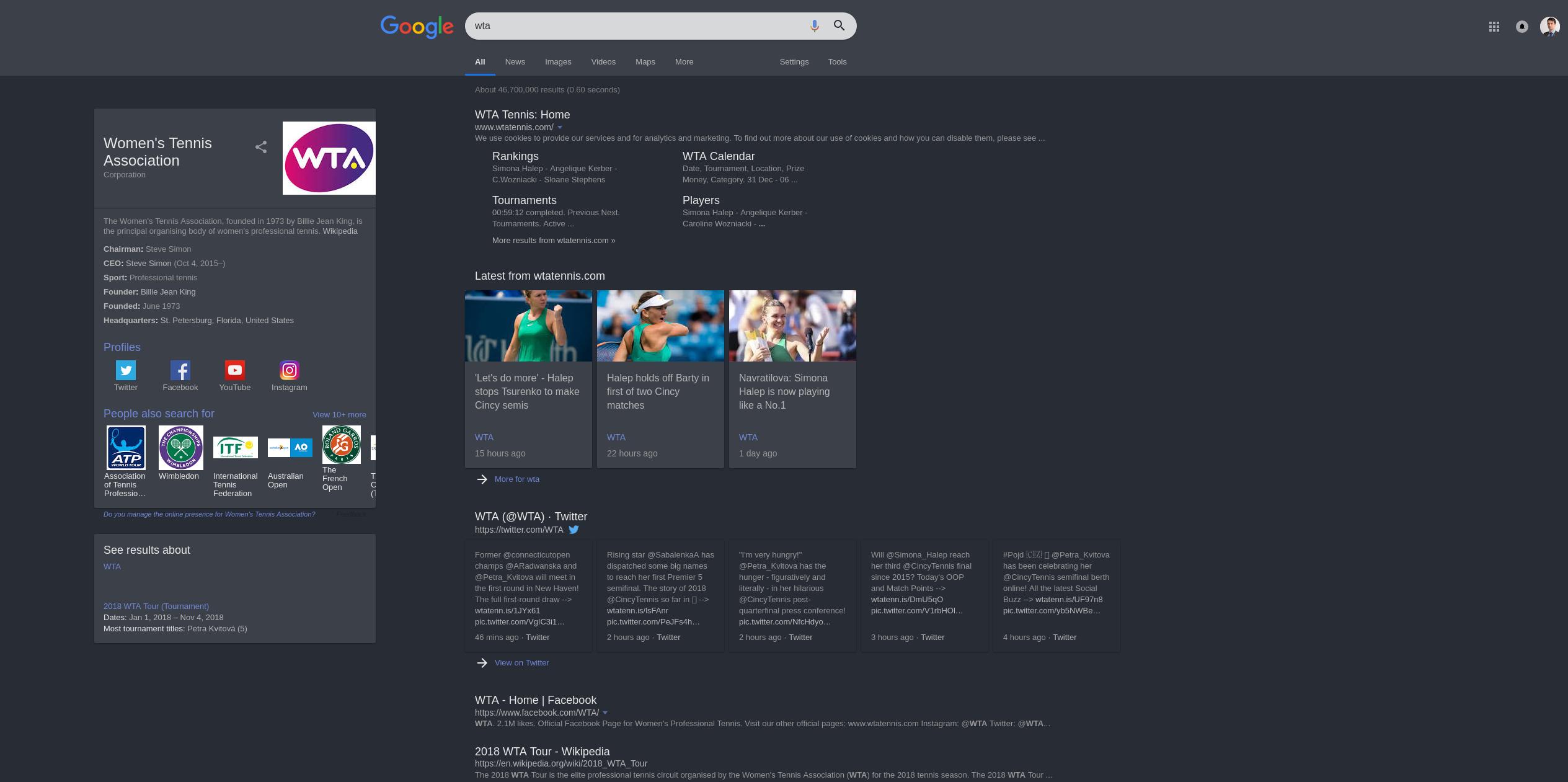Select the Australian Open logo
Viewport: 1568px width, 782px height.
click(290, 447)
